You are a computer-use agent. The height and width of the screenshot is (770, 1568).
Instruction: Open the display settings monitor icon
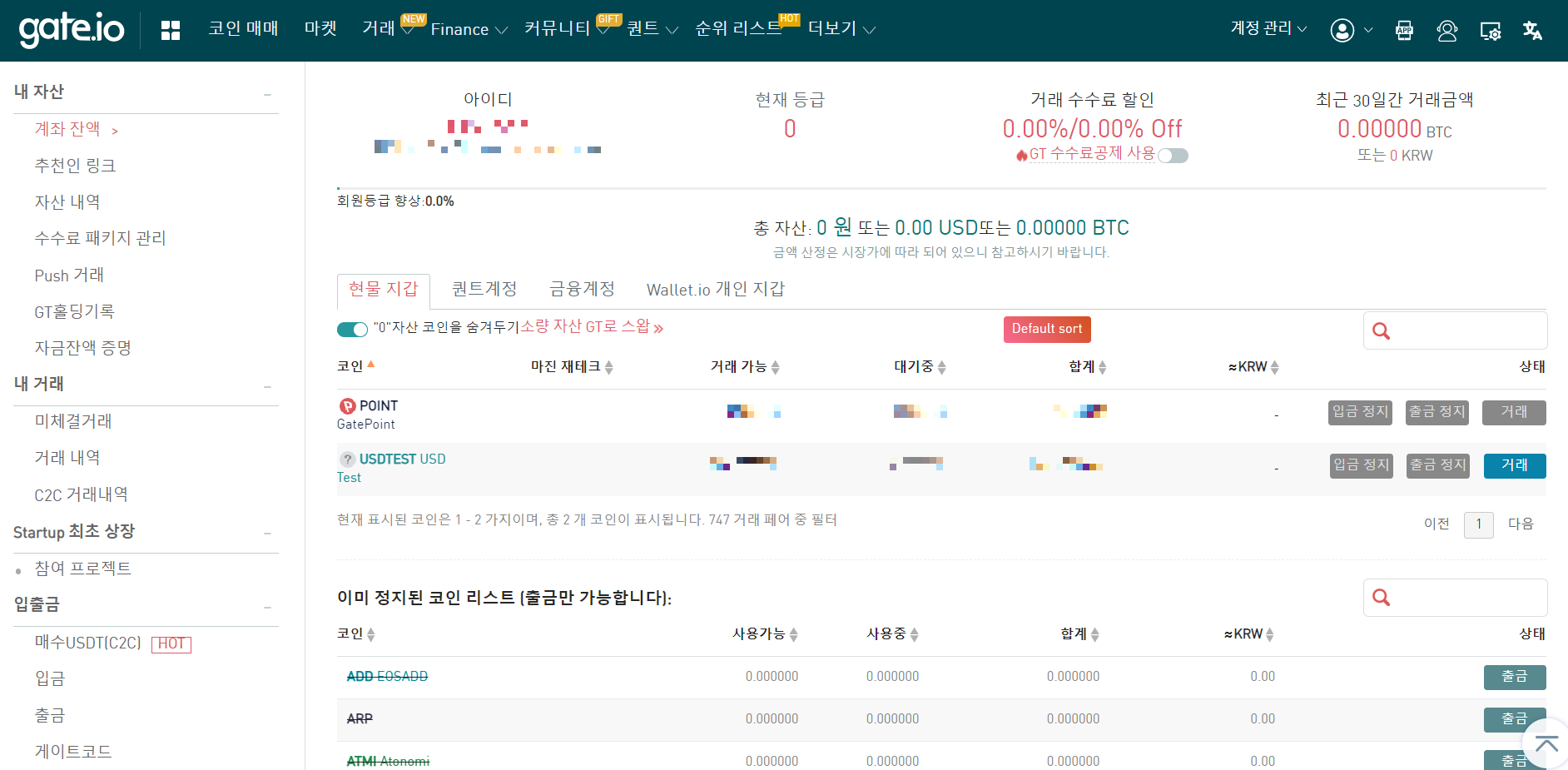[1490, 32]
